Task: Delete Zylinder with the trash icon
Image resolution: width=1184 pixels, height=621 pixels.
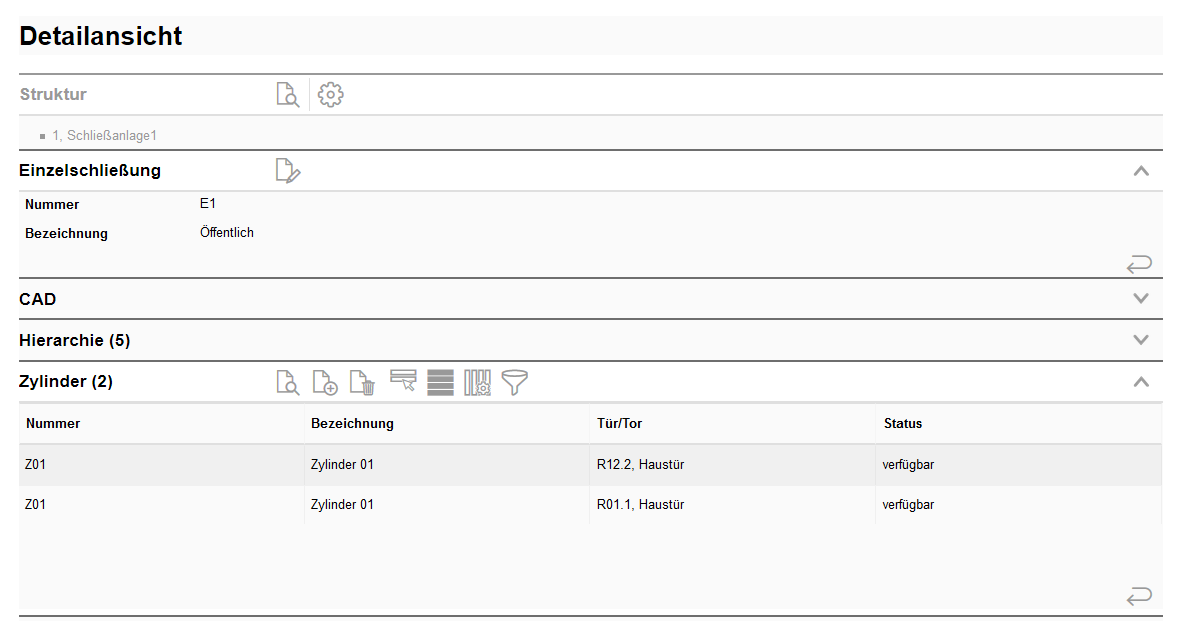Action: coord(362,382)
